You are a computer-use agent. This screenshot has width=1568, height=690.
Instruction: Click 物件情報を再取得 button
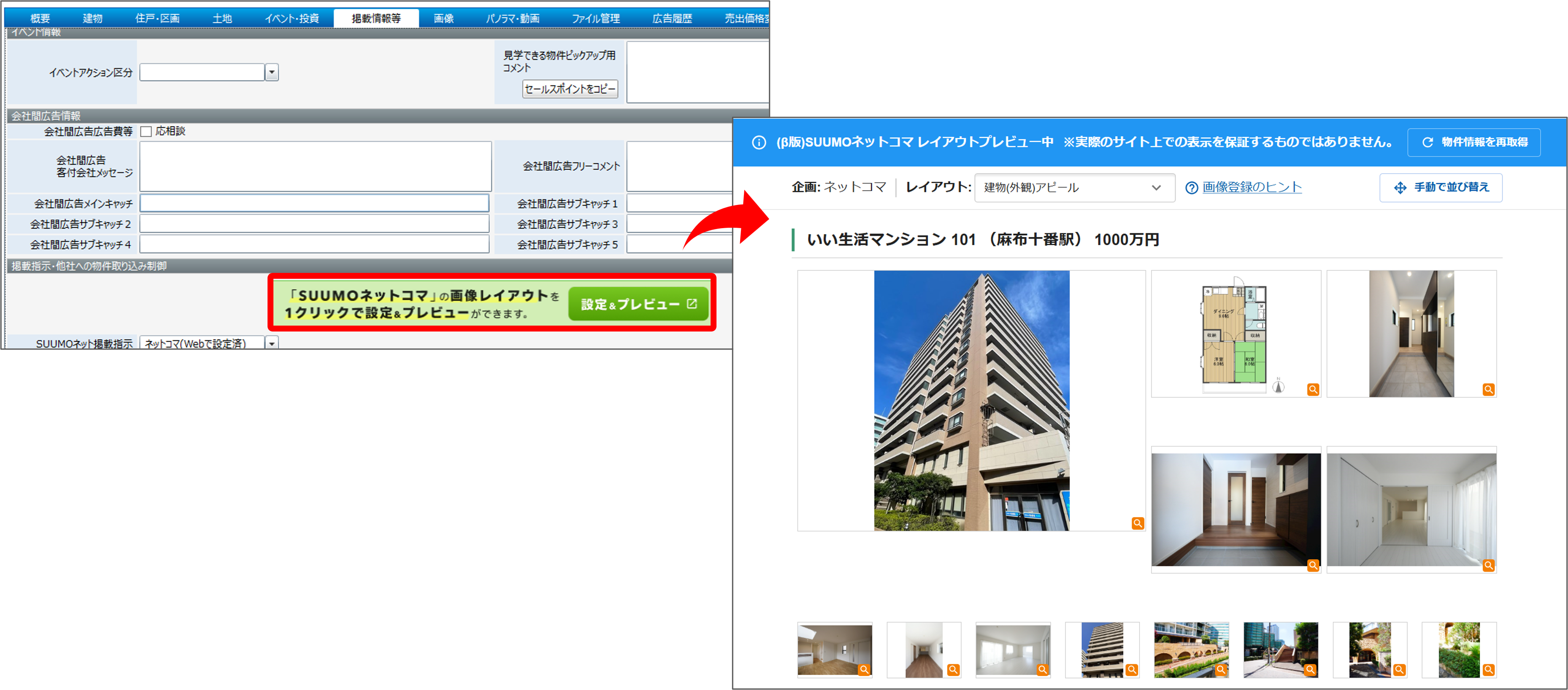1473,143
